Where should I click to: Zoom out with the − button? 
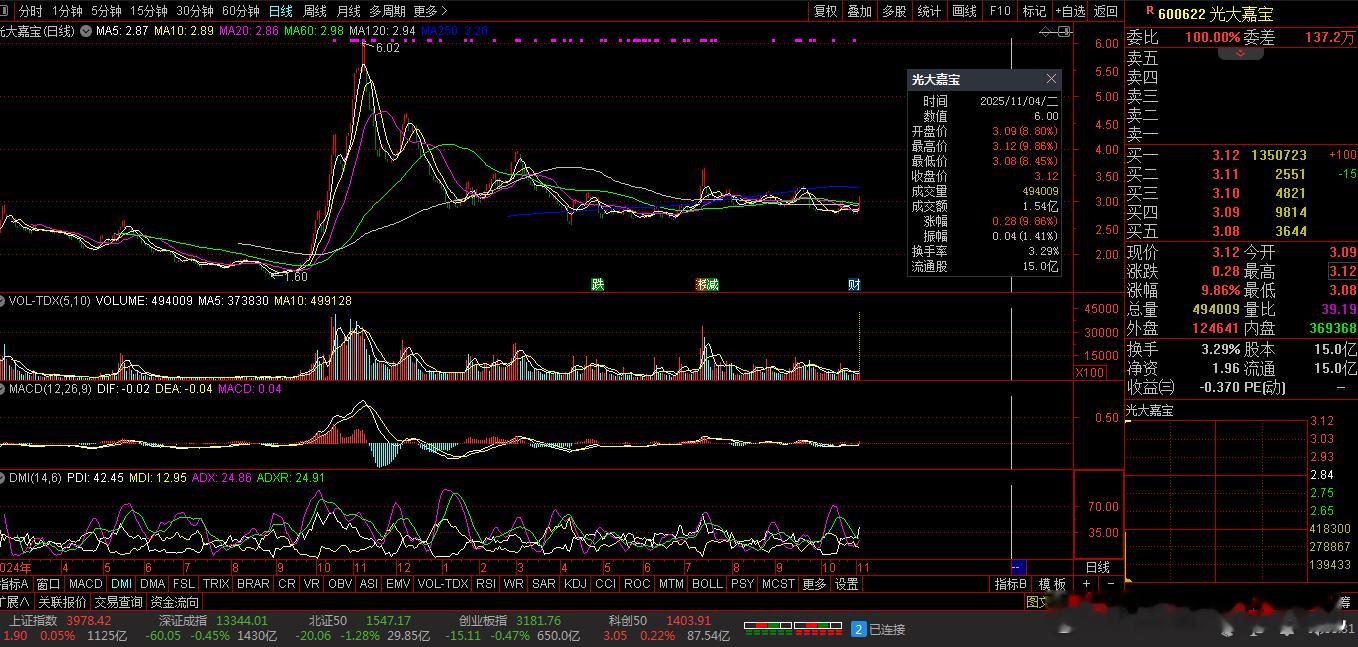coord(1110,584)
